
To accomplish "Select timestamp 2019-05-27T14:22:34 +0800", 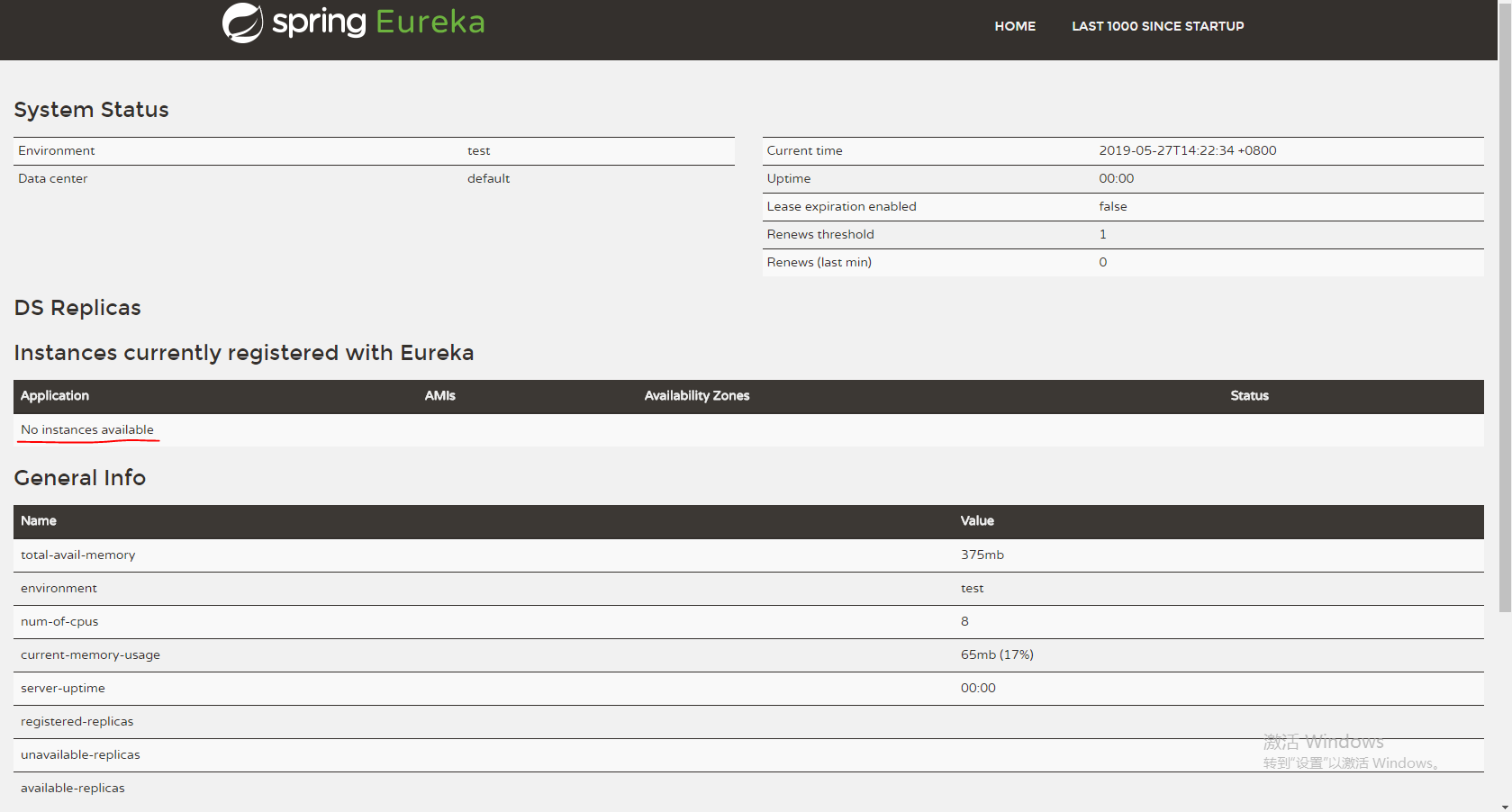I will 1188,150.
